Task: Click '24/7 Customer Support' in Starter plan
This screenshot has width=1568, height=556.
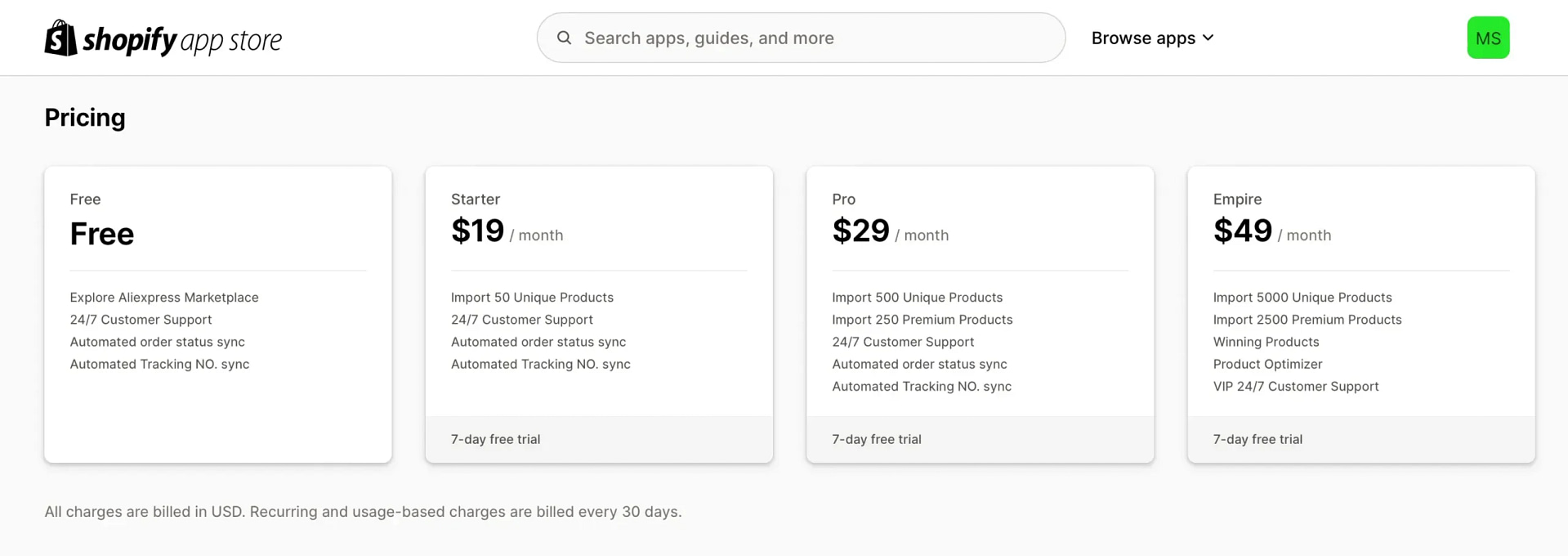Action: pyautogui.click(x=521, y=320)
